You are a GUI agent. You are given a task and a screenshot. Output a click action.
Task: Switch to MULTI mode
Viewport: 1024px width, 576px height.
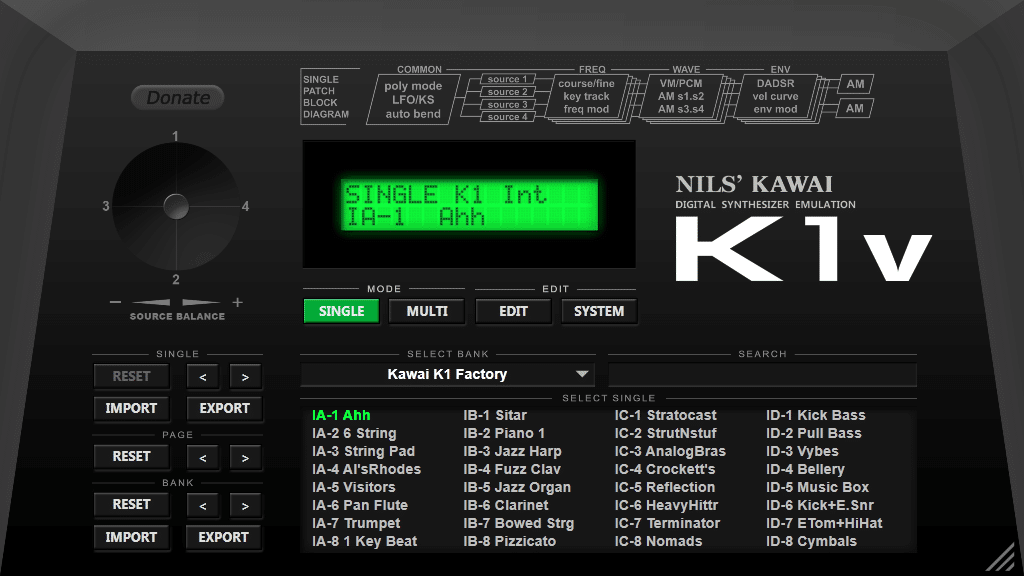pos(427,312)
